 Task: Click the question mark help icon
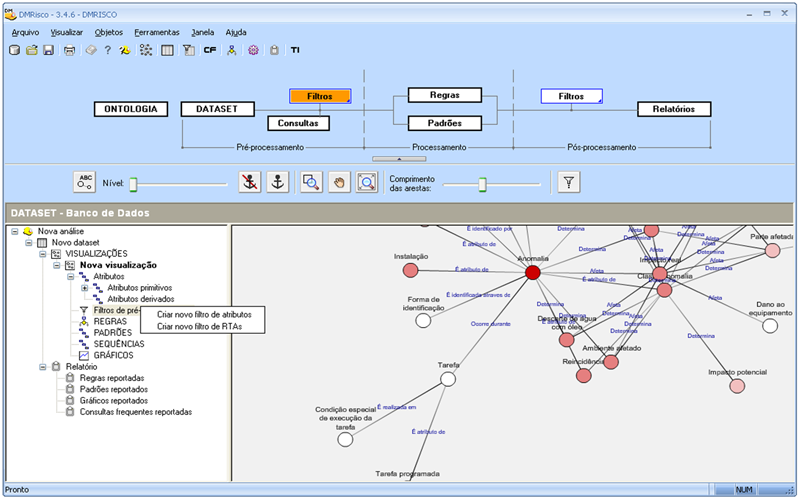[x=108, y=50]
